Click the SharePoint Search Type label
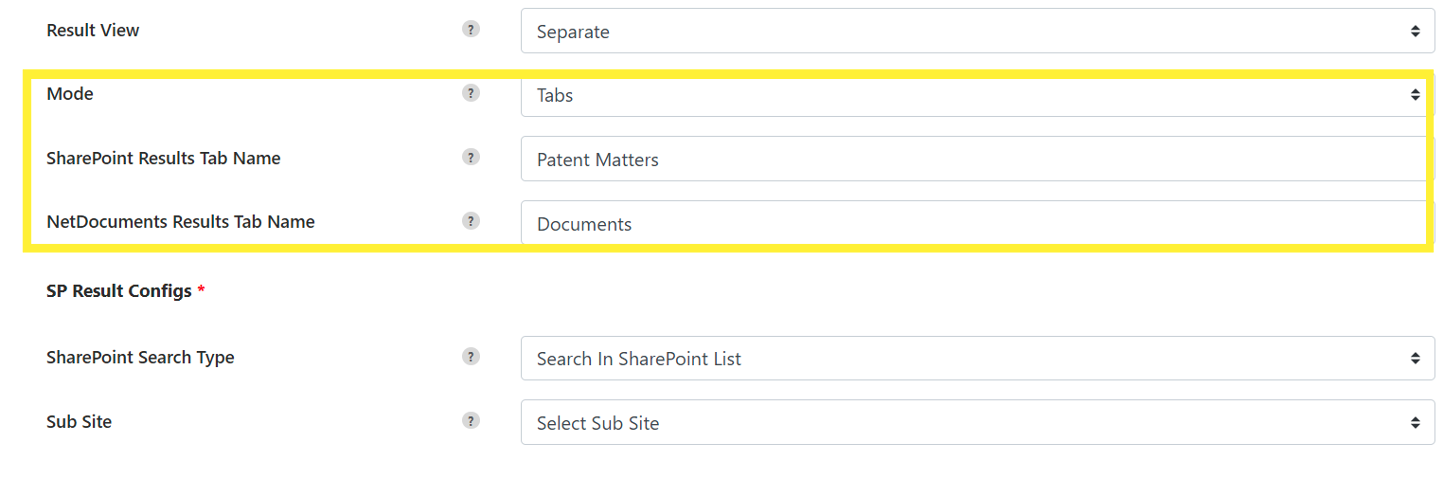 (x=140, y=357)
